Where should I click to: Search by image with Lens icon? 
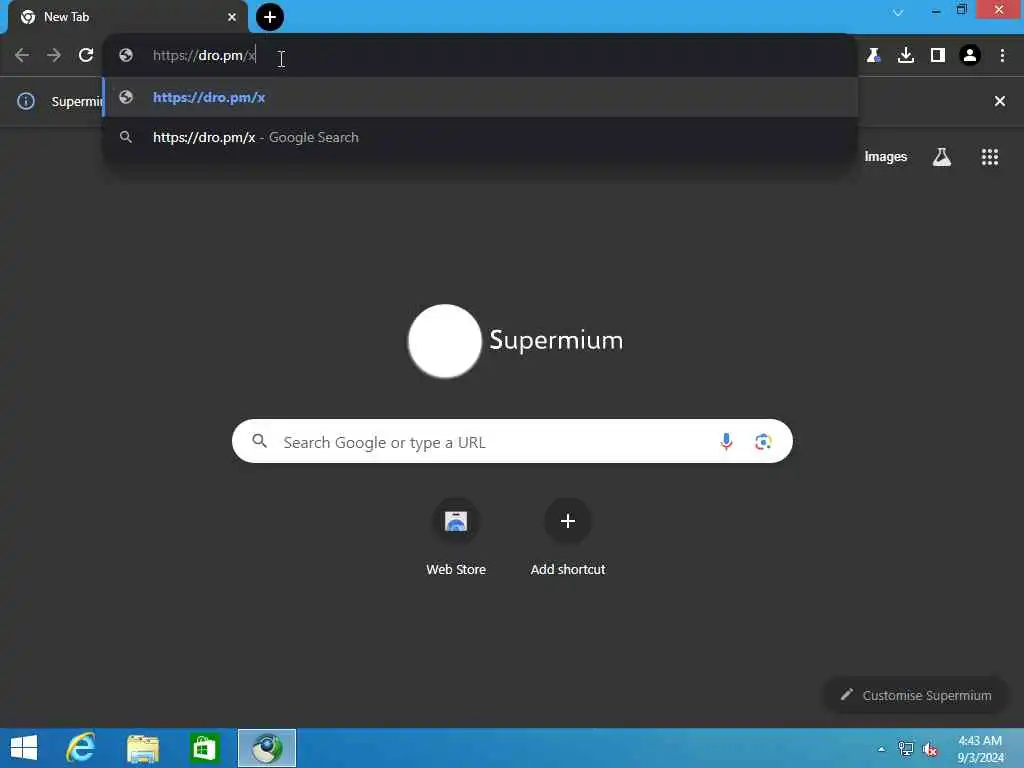click(763, 442)
